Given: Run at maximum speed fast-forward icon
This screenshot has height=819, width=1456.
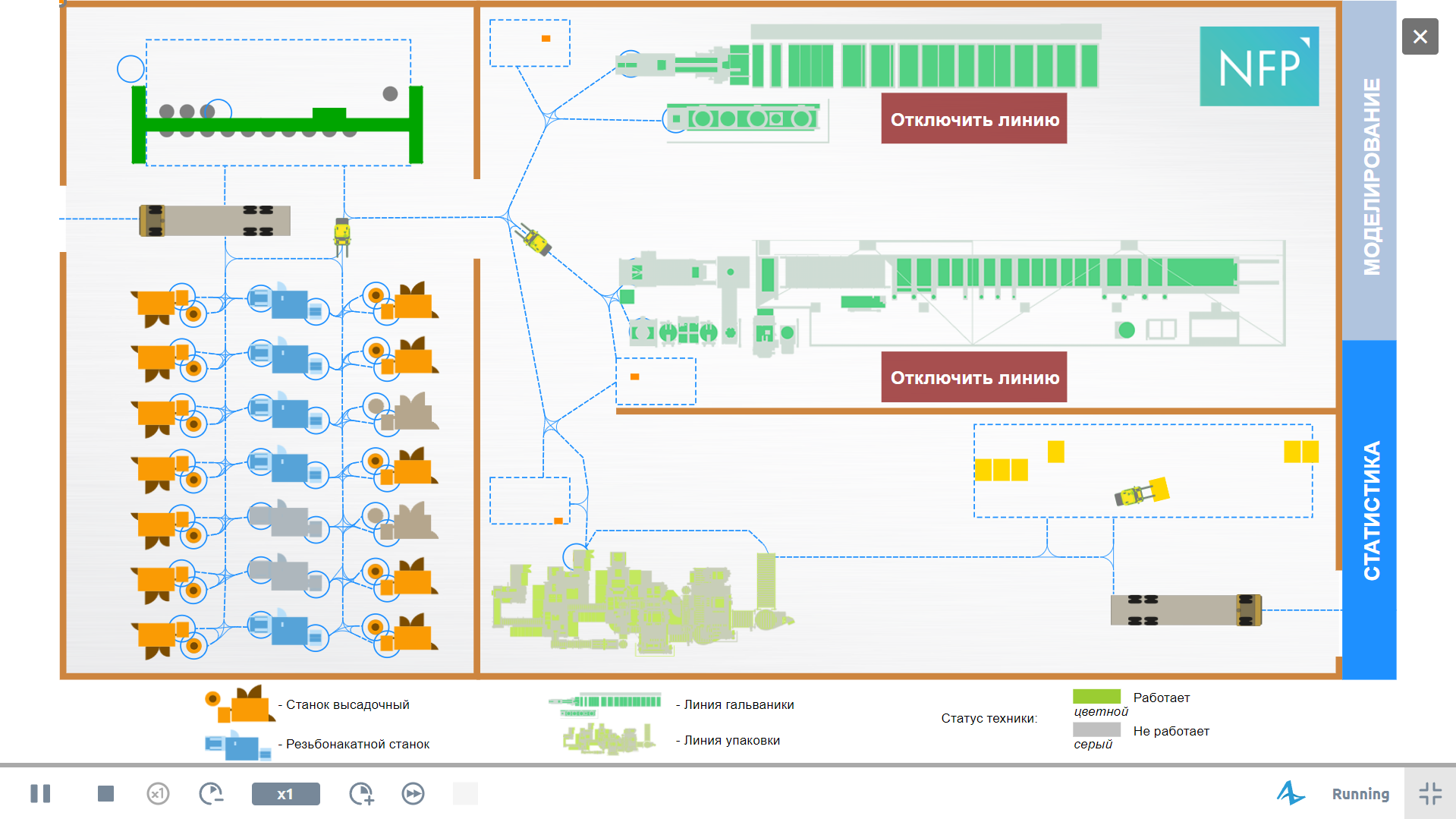Looking at the screenshot, I should pyautogui.click(x=414, y=794).
